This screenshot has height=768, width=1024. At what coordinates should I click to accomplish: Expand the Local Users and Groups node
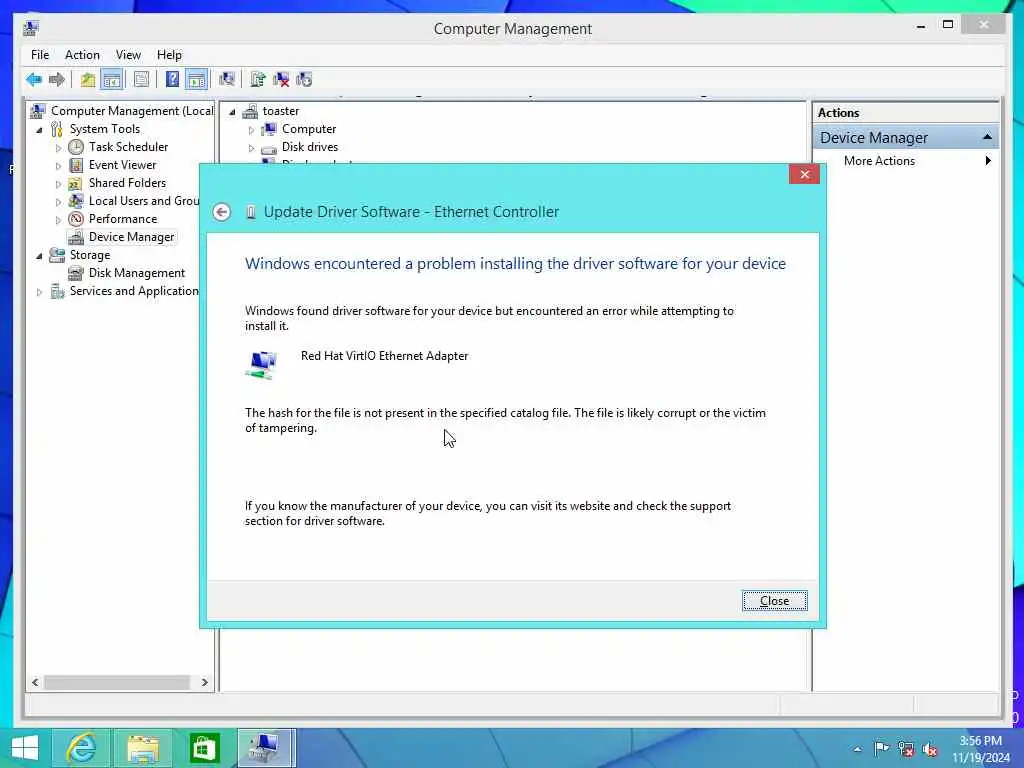pos(58,202)
